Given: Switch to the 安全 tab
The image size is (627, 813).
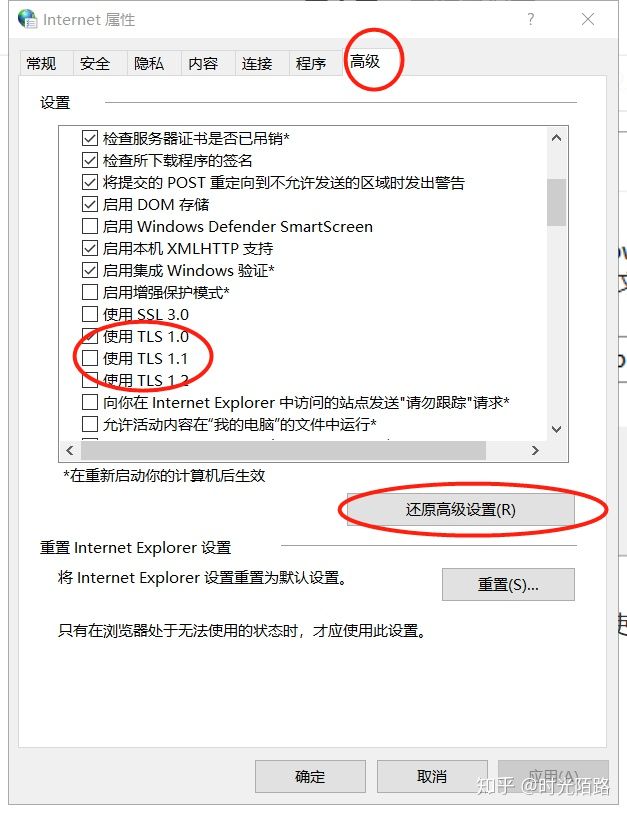Looking at the screenshot, I should click(x=95, y=64).
